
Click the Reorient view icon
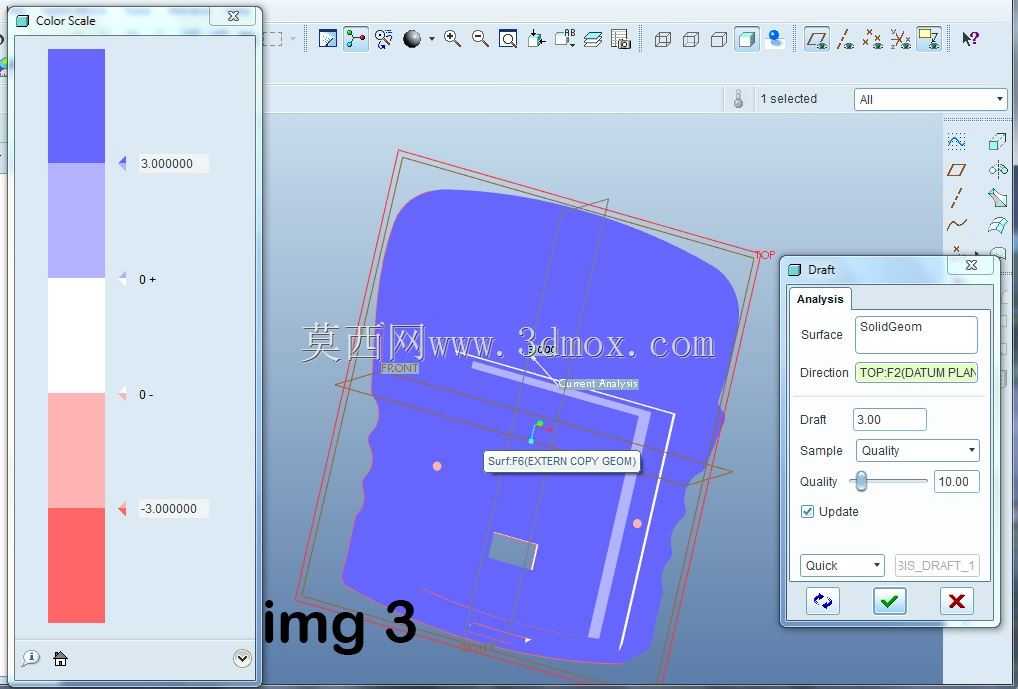coord(536,39)
